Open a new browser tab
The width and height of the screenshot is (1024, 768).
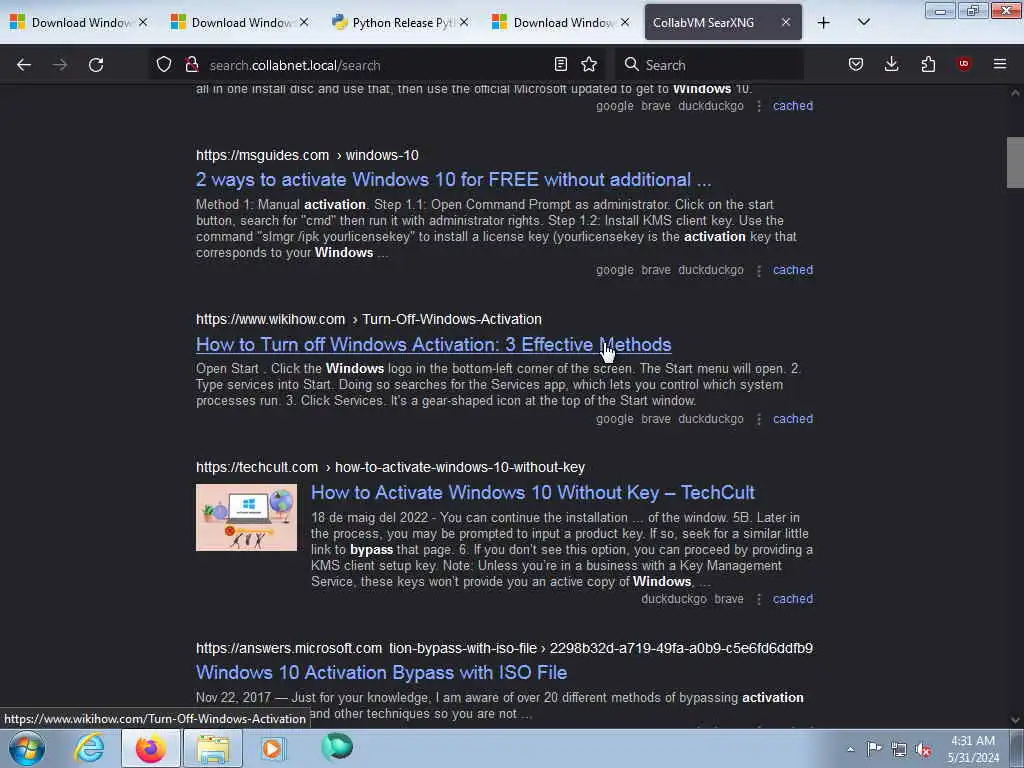click(824, 23)
